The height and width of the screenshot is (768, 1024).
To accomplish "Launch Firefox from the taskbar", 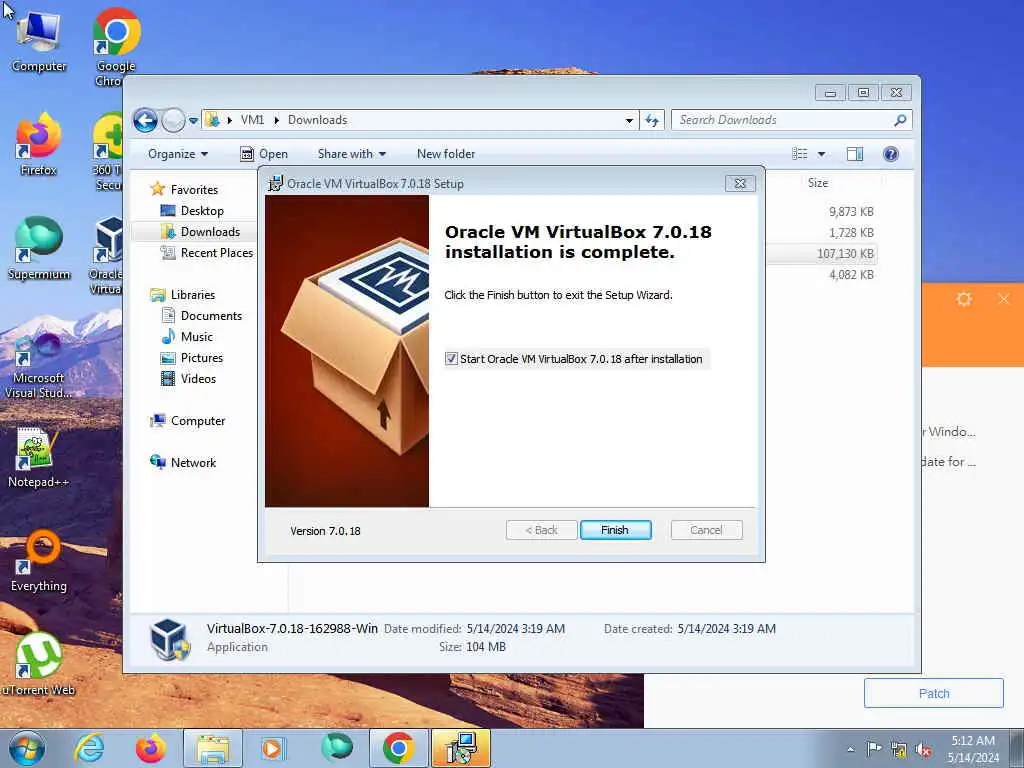I will [150, 748].
